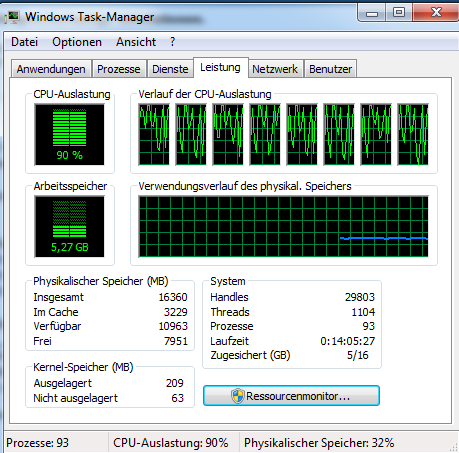Click the Zugesichert (GB) value 5/16
Viewport: 459px width, 453px height.
click(x=358, y=355)
